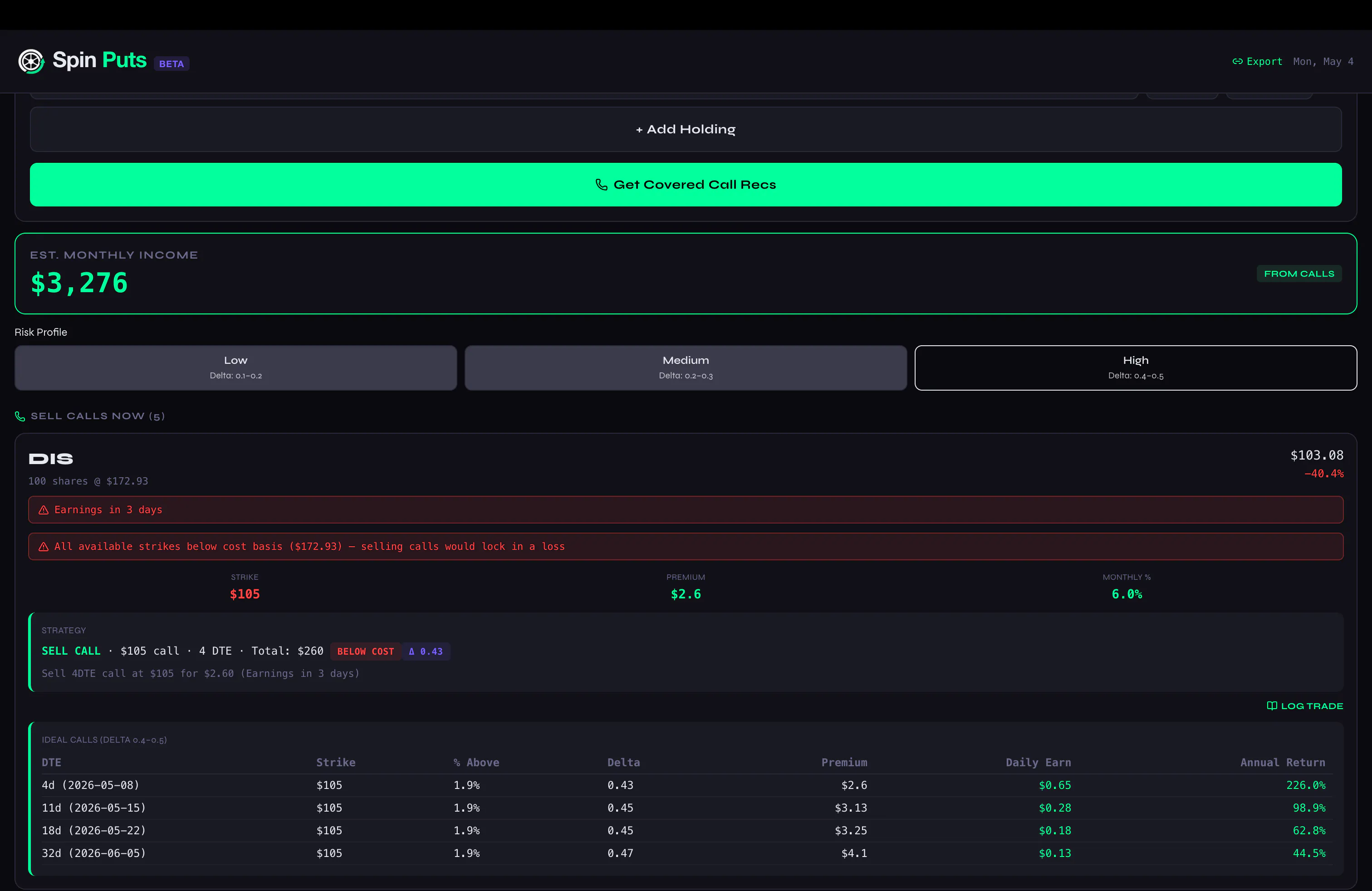Click the $0.65 daily earn cell
Viewport: 1372px width, 891px height.
[1055, 786]
